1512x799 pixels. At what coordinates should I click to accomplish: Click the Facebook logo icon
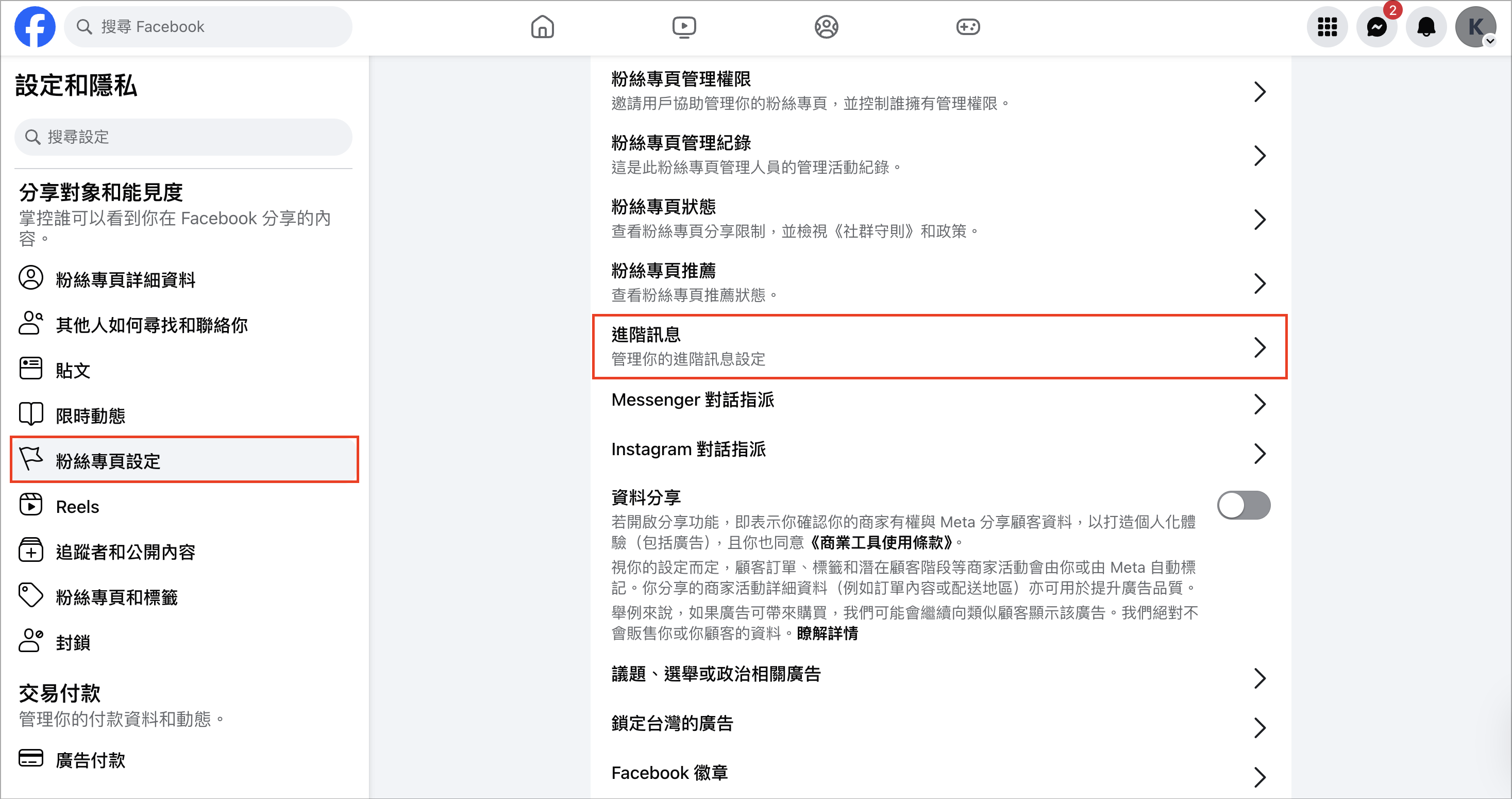point(35,27)
